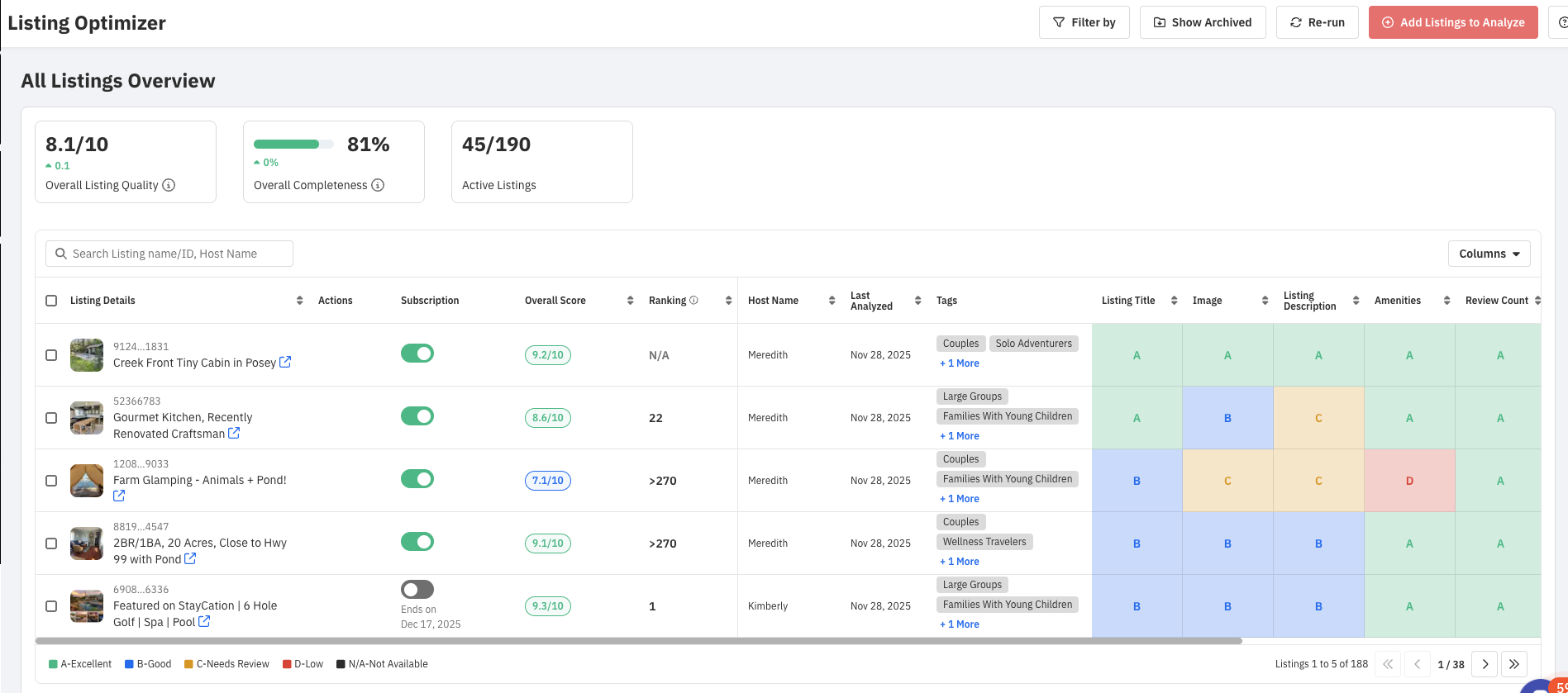
Task: Jump to last page of listings
Action: (x=1514, y=664)
